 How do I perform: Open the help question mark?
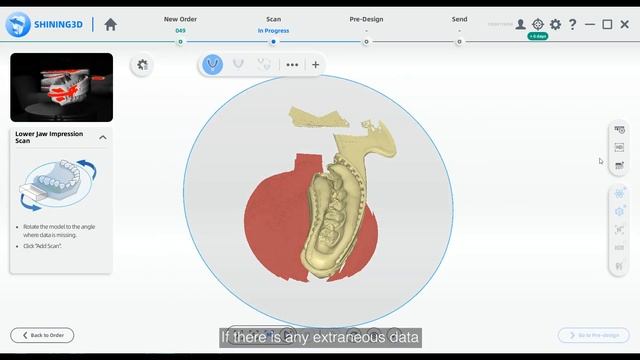(x=573, y=24)
